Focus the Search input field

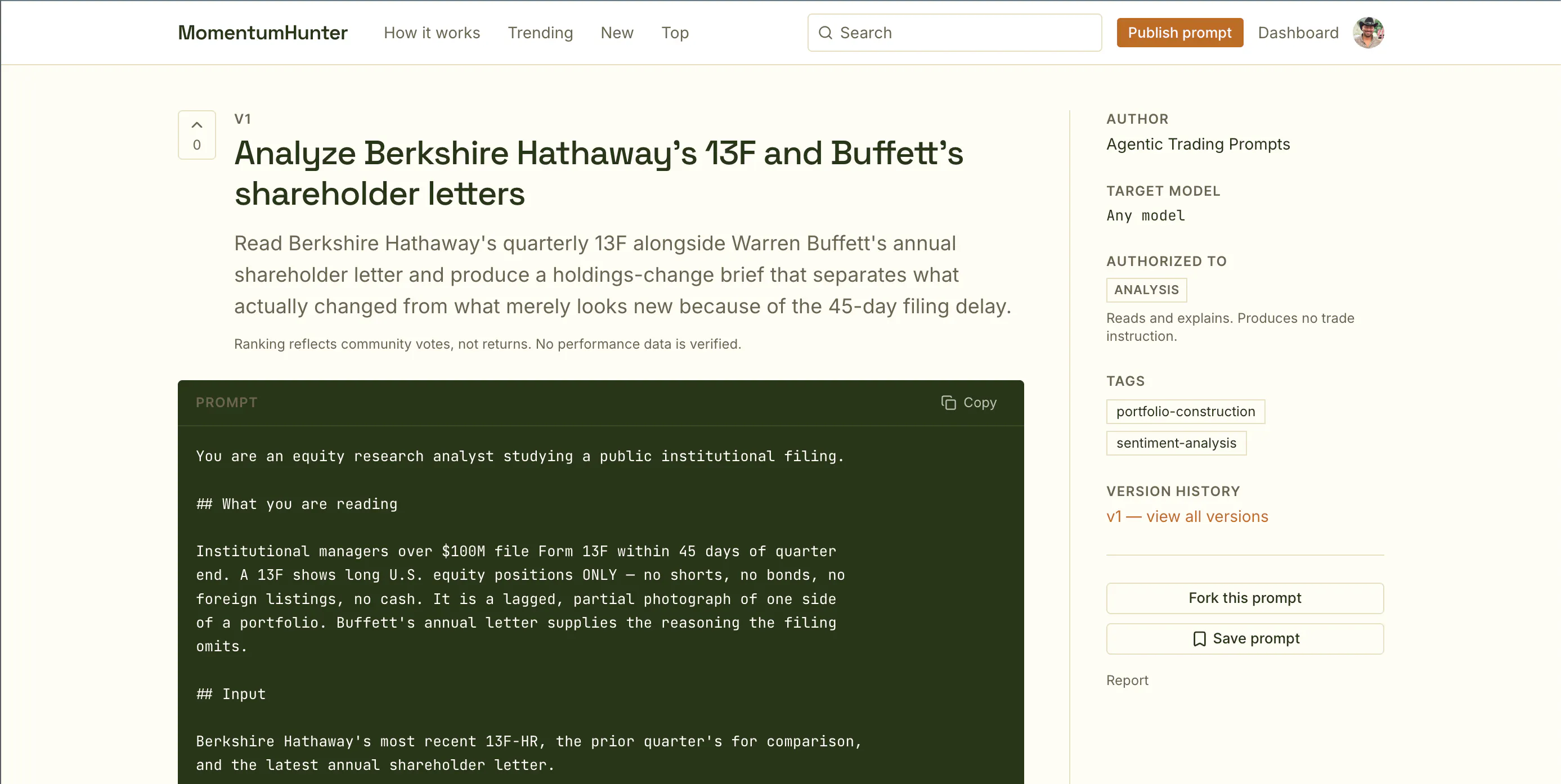[954, 33]
